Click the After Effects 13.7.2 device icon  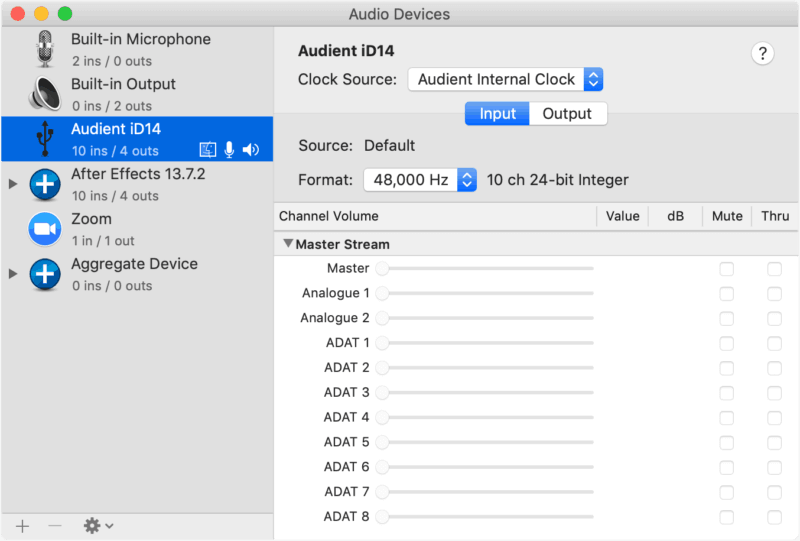[45, 184]
